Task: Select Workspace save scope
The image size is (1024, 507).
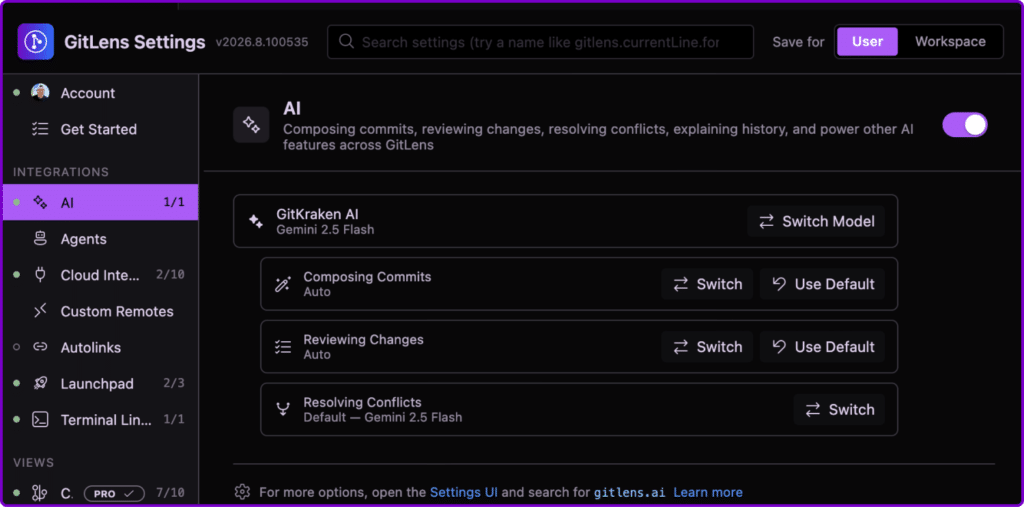Action: point(950,42)
